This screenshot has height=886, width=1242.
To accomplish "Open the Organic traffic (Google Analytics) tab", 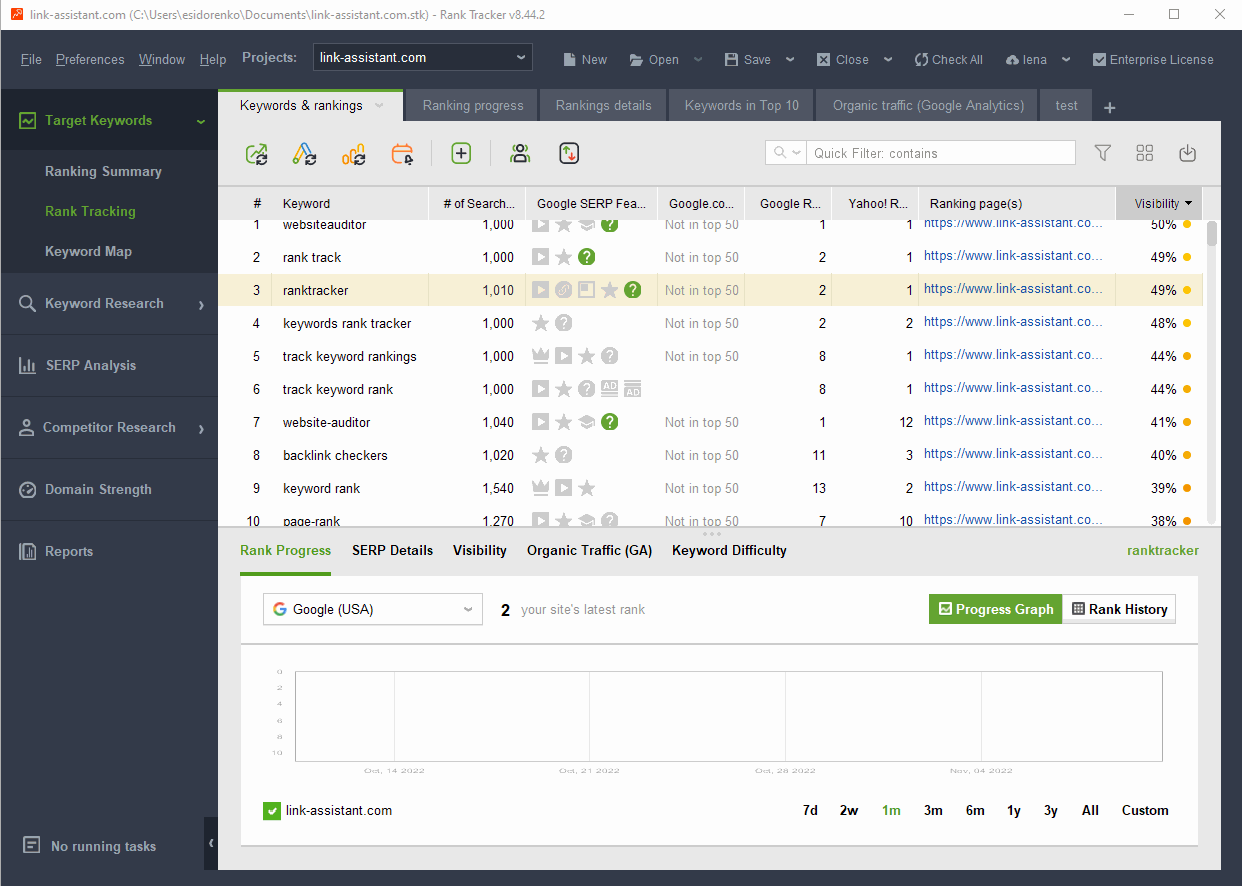I will [928, 105].
